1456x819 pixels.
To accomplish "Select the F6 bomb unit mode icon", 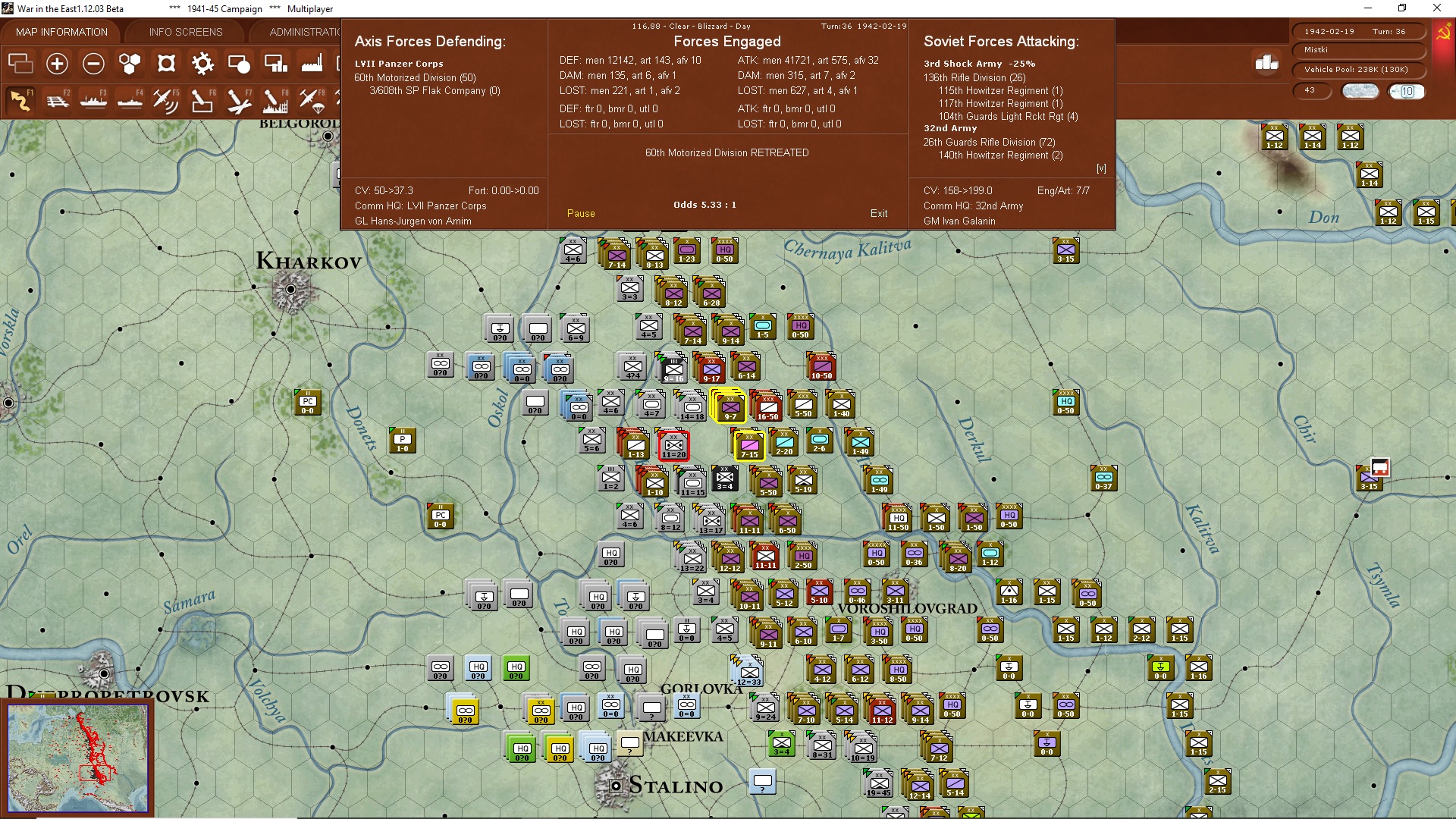I will 202,100.
